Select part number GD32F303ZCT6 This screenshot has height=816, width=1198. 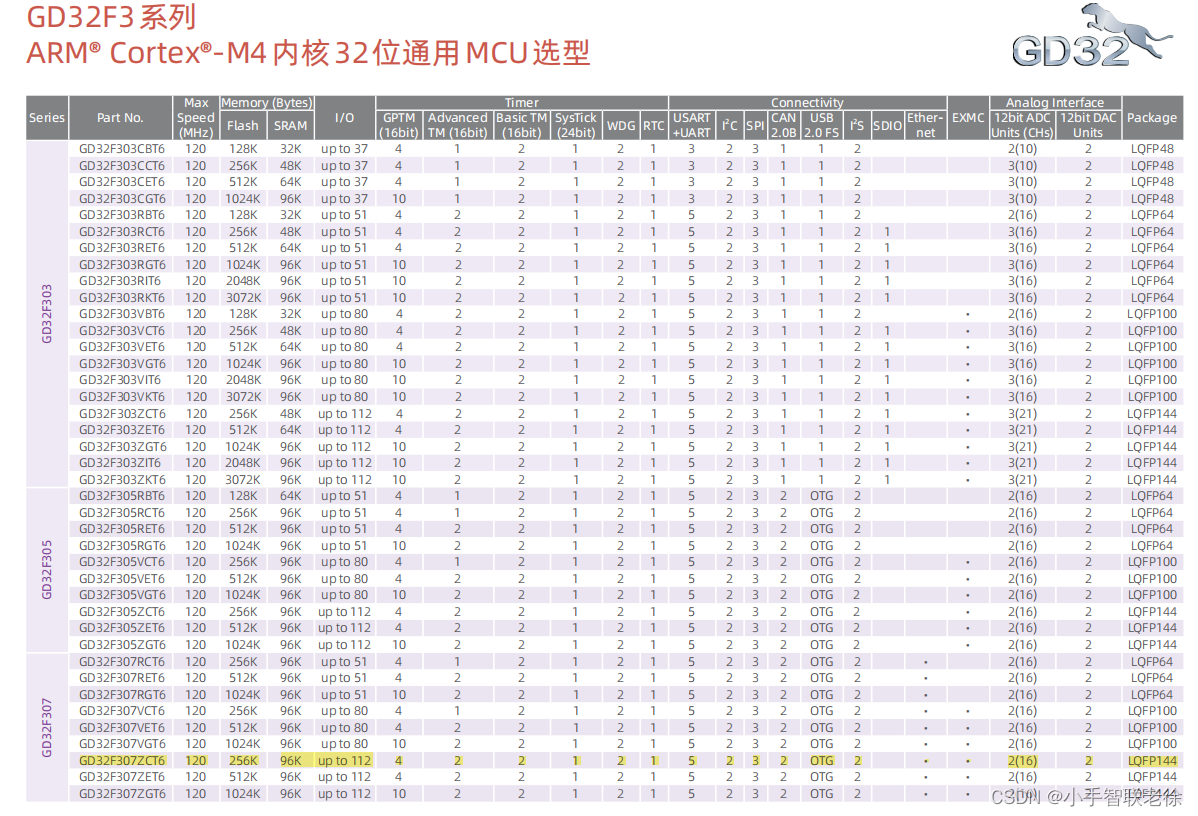(122, 413)
